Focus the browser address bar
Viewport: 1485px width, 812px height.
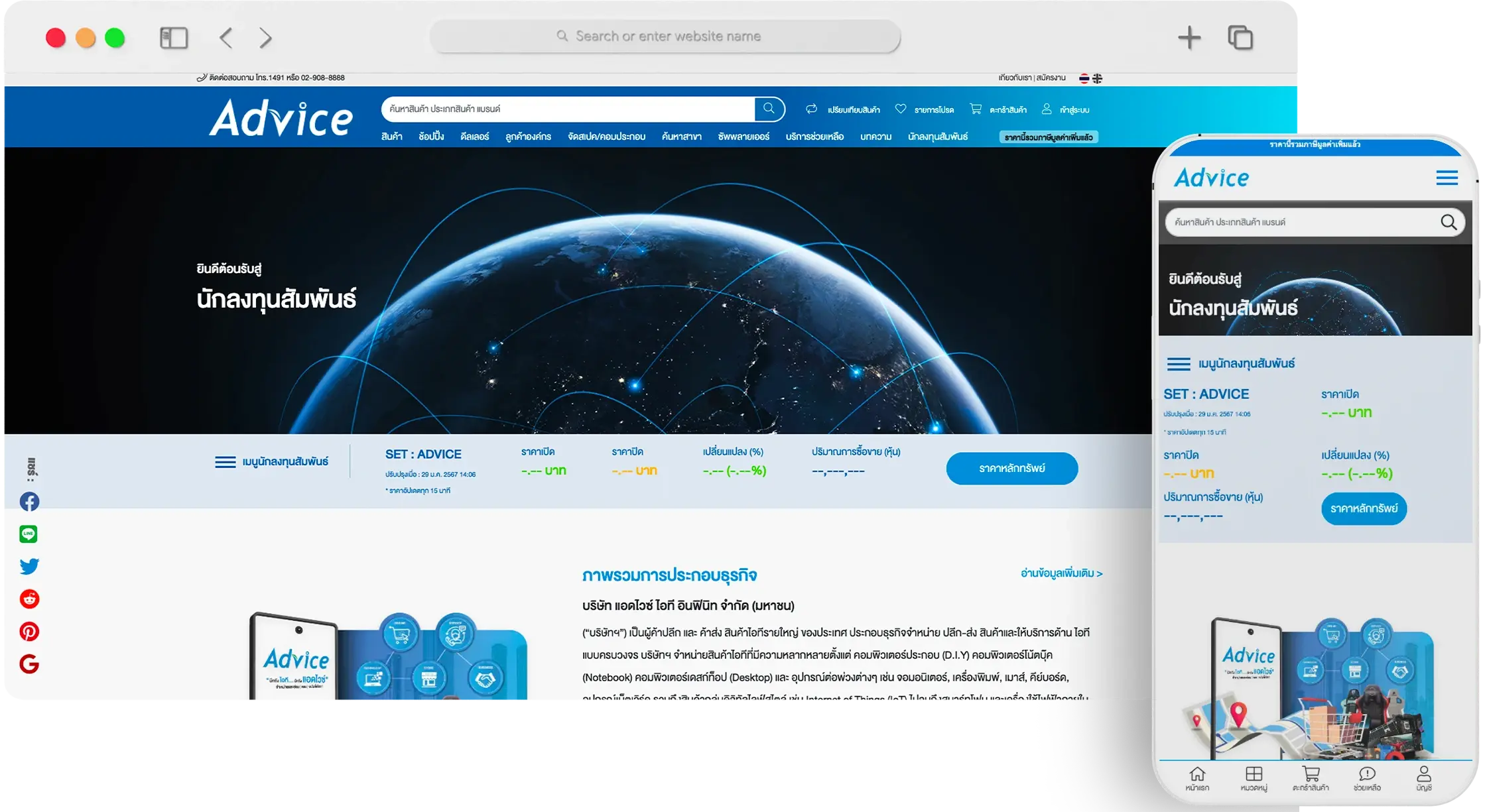(665, 36)
